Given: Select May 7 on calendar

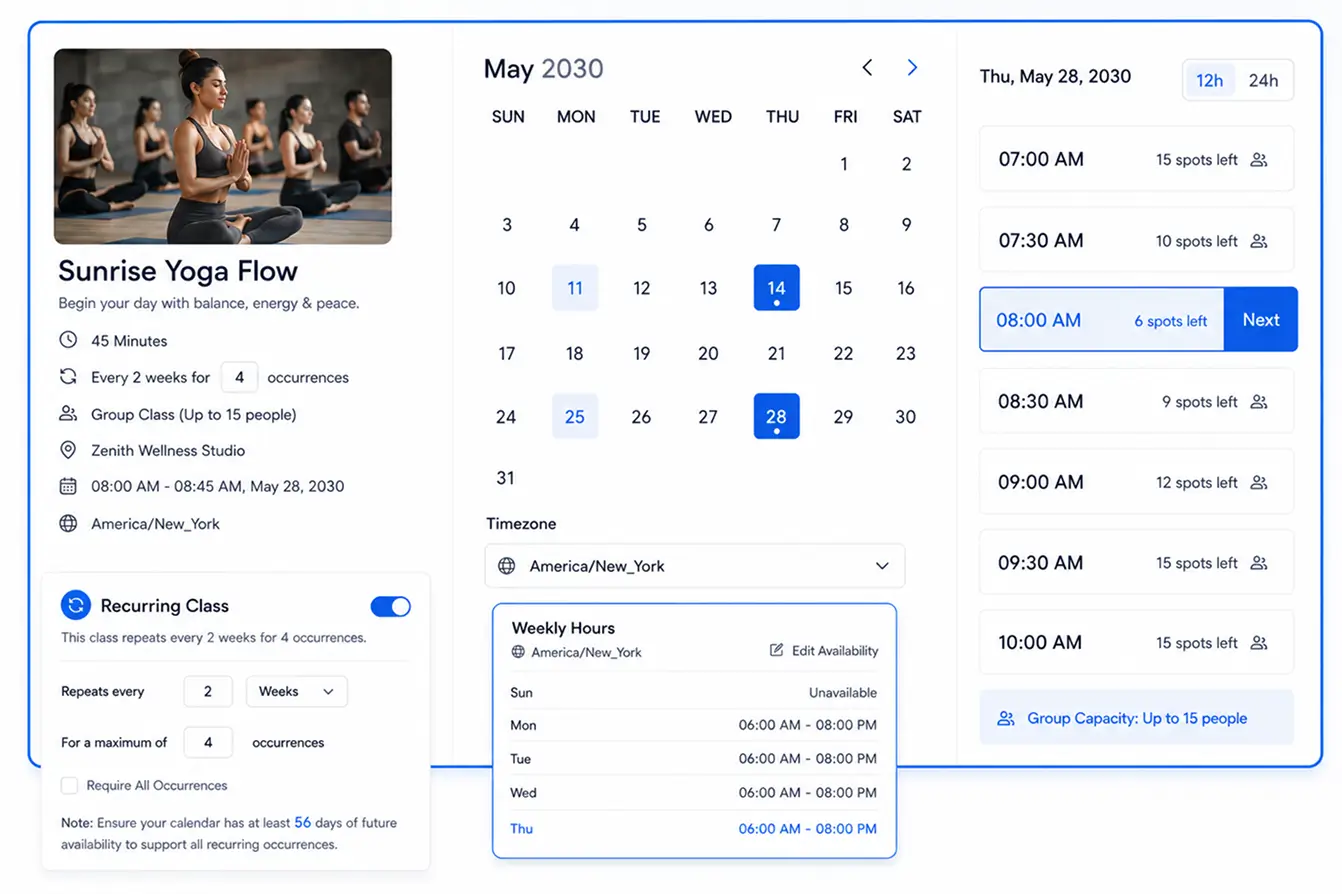Looking at the screenshot, I should [x=776, y=225].
